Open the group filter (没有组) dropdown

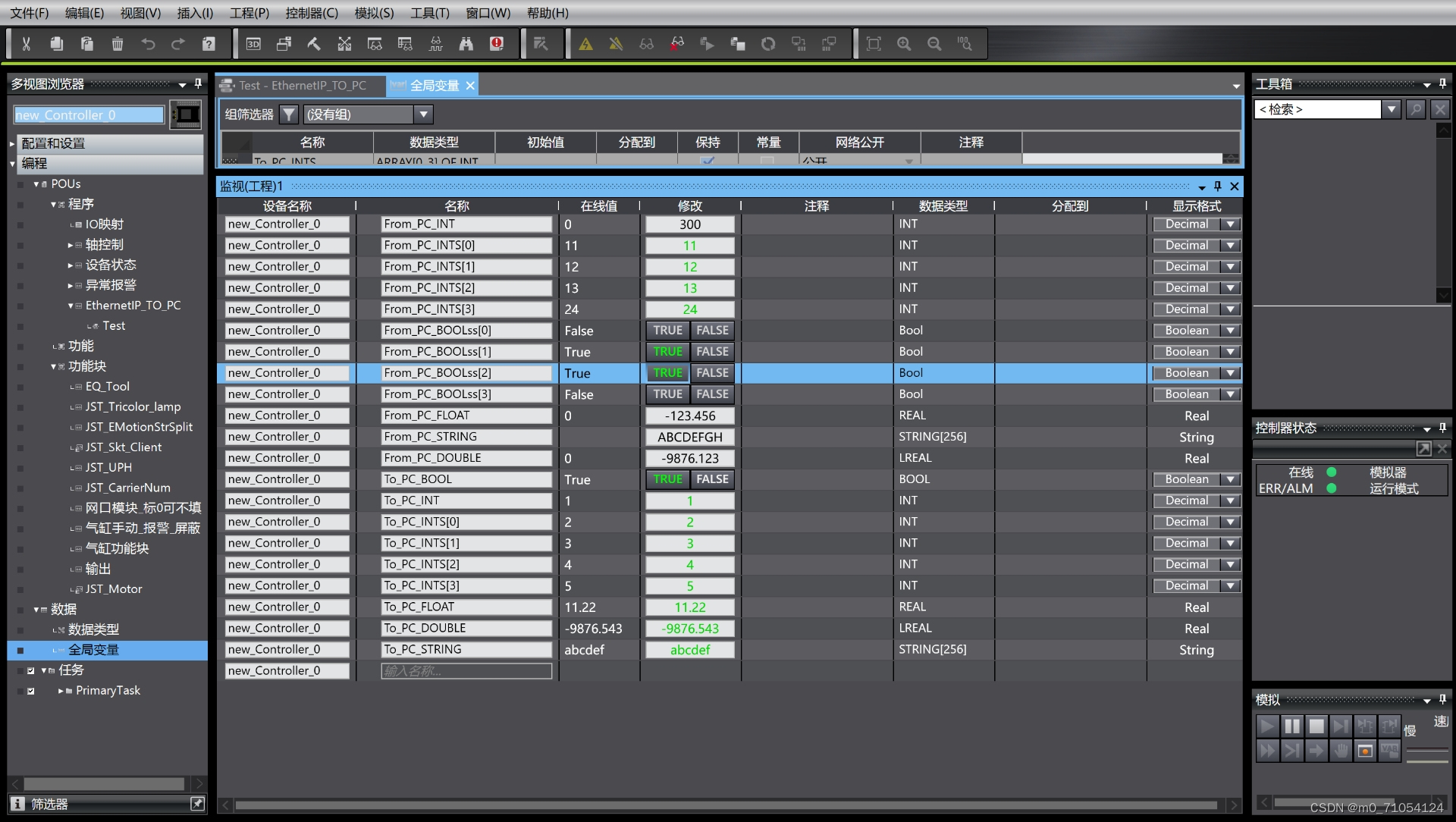coord(423,115)
